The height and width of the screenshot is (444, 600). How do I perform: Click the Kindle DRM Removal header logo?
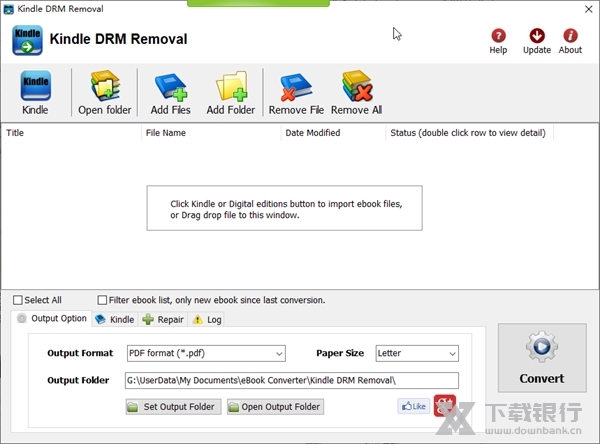coord(27,40)
